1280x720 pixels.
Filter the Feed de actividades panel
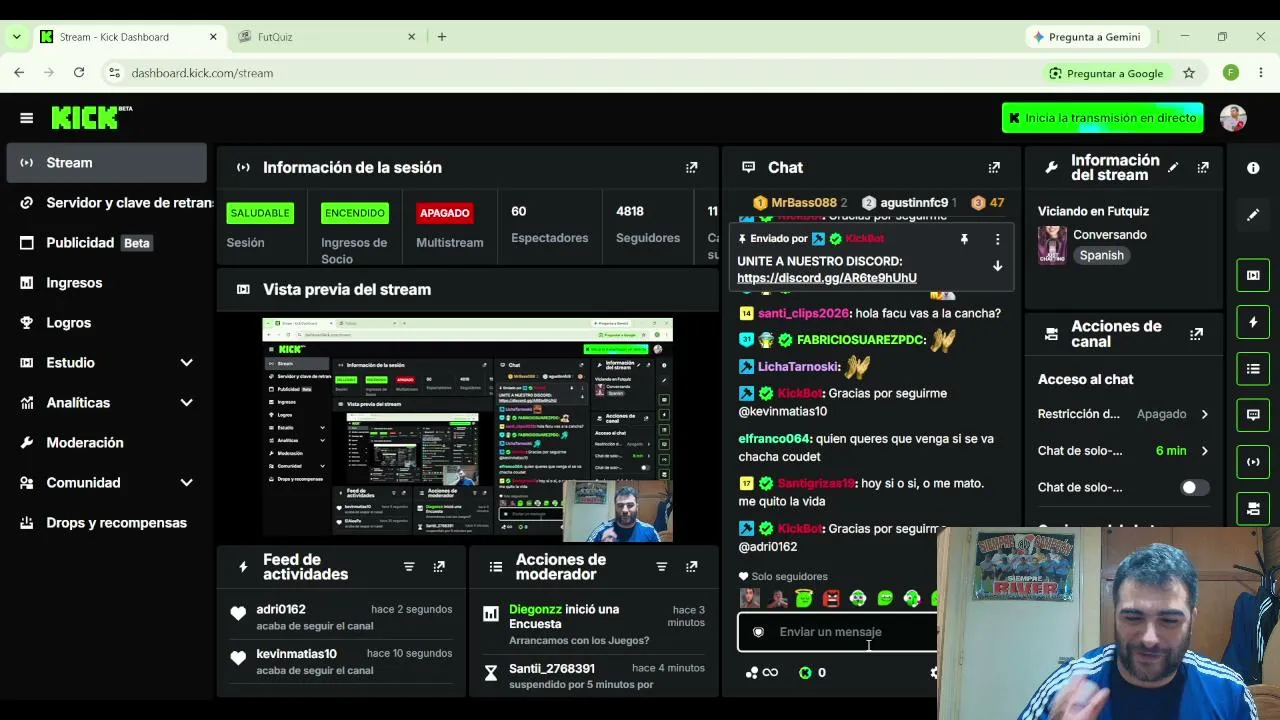[x=409, y=567]
